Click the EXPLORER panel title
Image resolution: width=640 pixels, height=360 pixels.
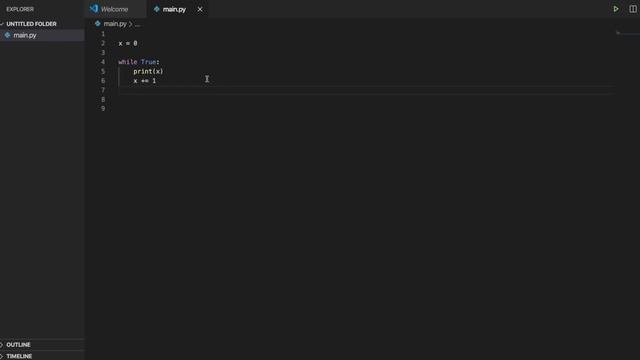click(20, 9)
